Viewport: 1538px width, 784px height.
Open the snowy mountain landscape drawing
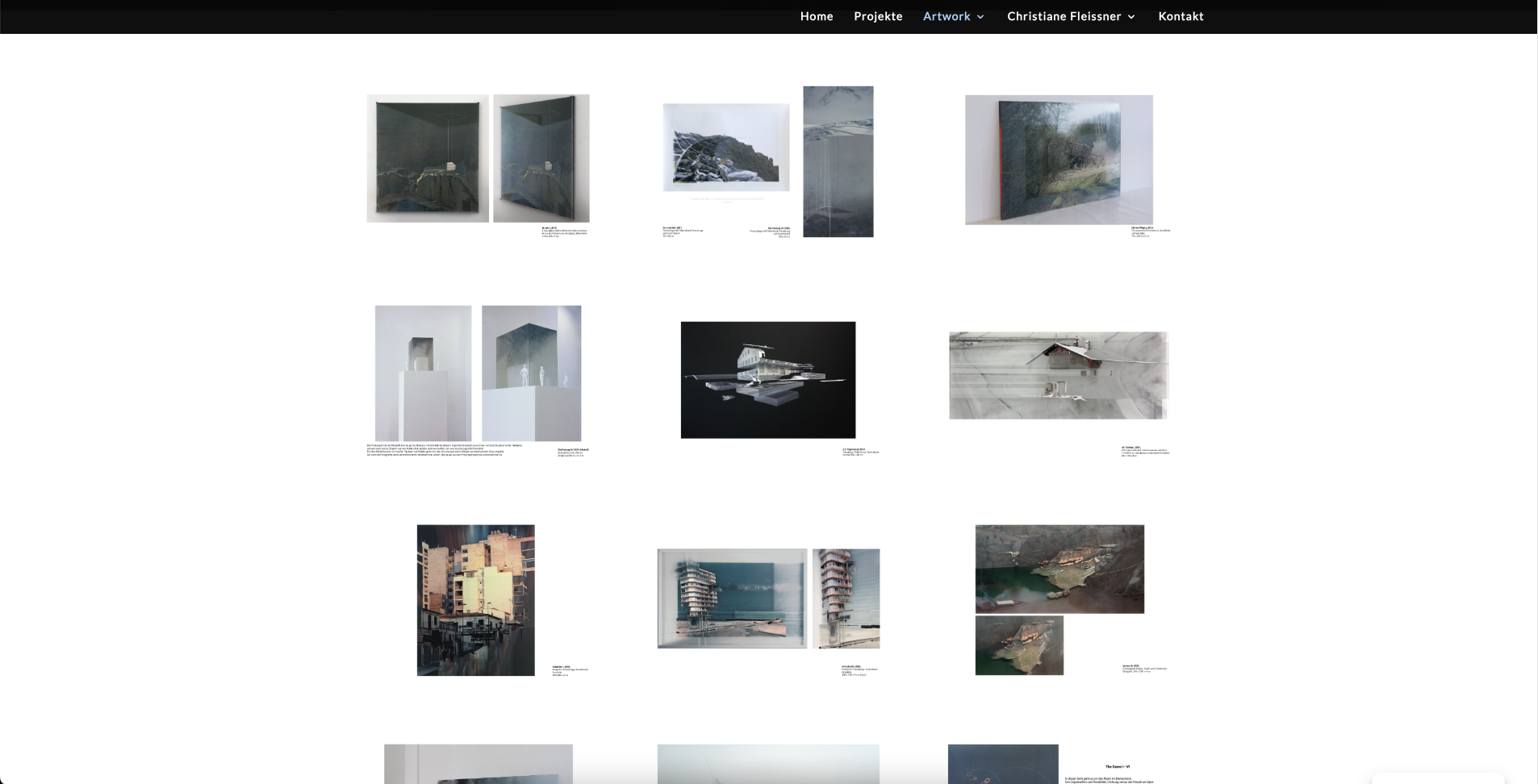pos(726,148)
